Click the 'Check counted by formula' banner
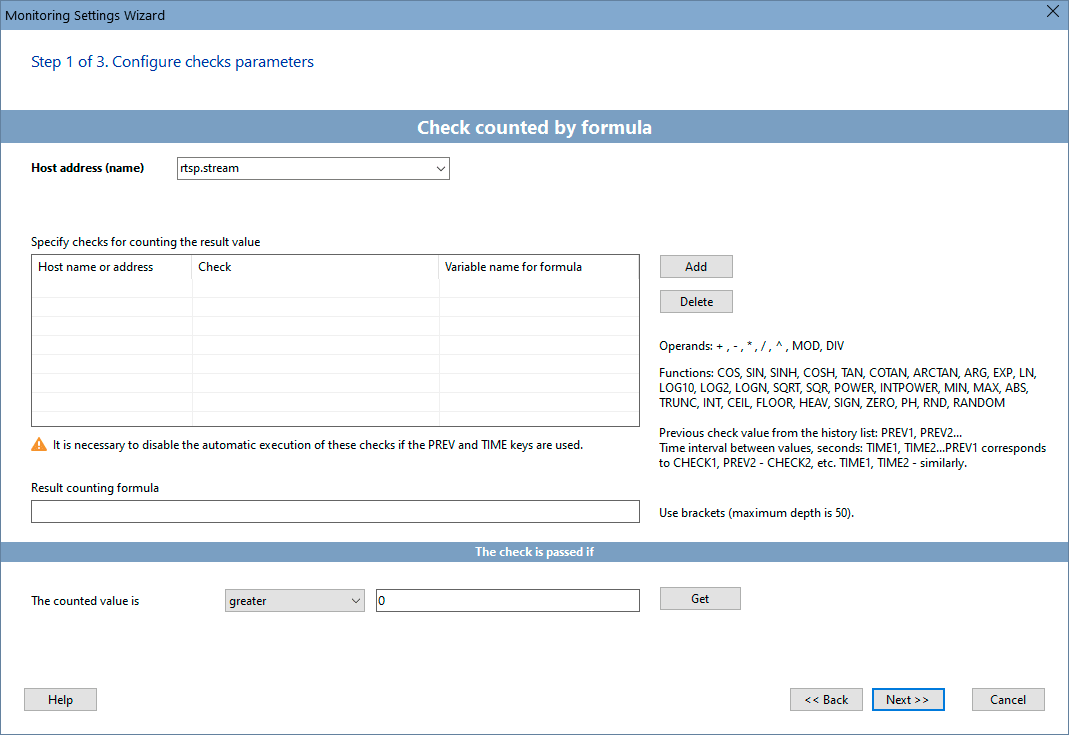The width and height of the screenshot is (1069, 735). coord(534,127)
